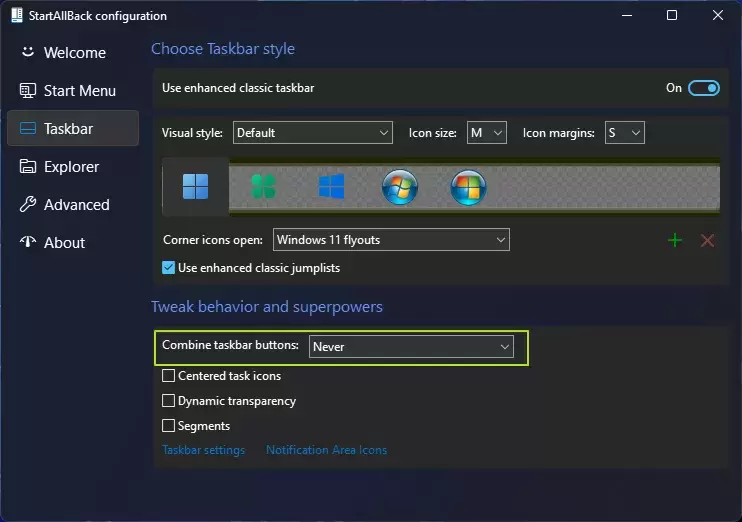Click the red X remove icon
This screenshot has width=742, height=522.
(x=707, y=240)
